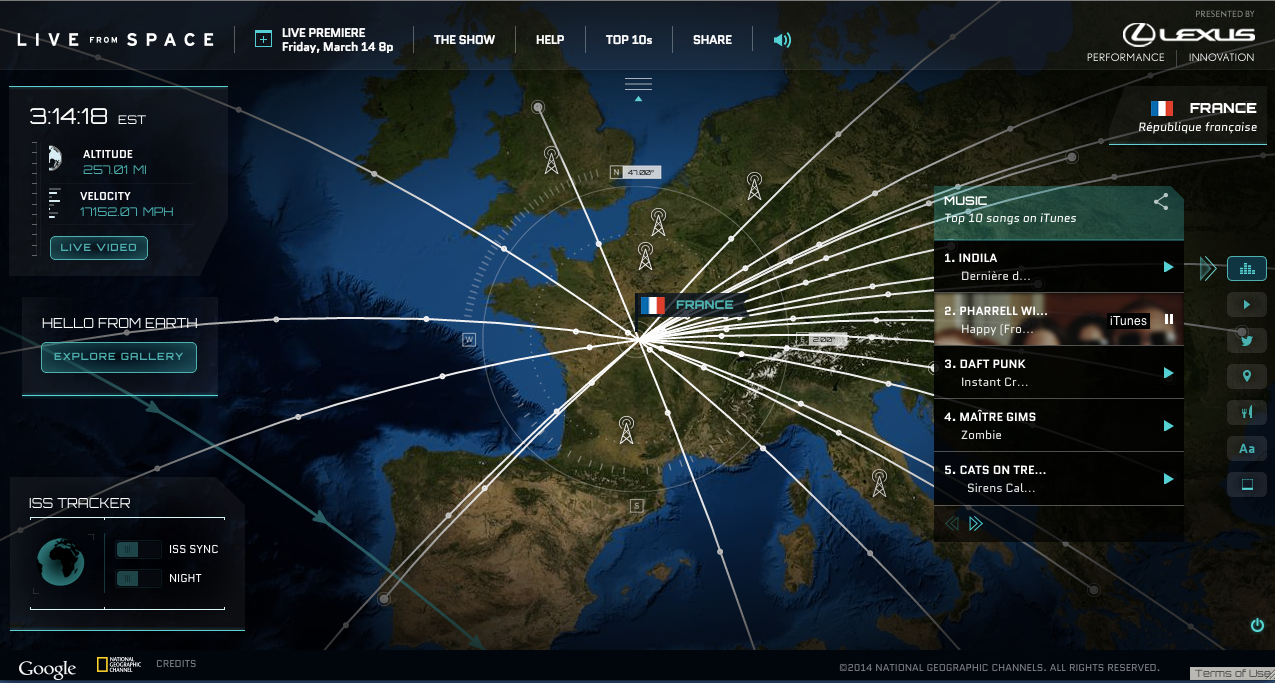
Task: Select the laptop icon in the sidebar
Action: 1246,484
